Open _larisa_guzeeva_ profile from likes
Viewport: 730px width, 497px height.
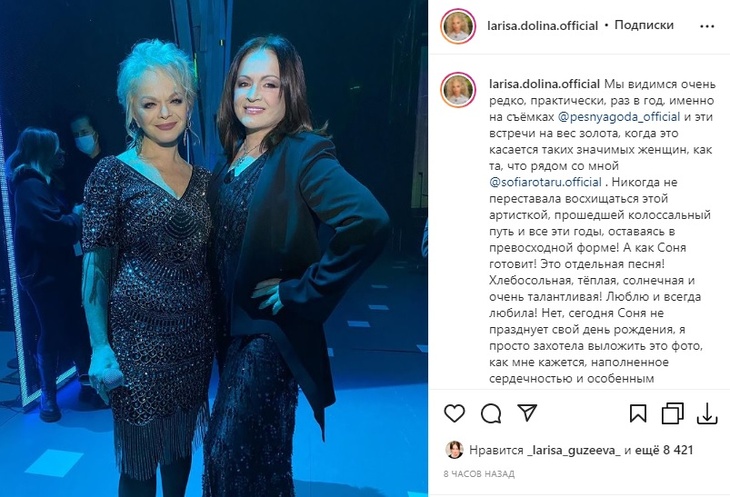click(x=574, y=450)
